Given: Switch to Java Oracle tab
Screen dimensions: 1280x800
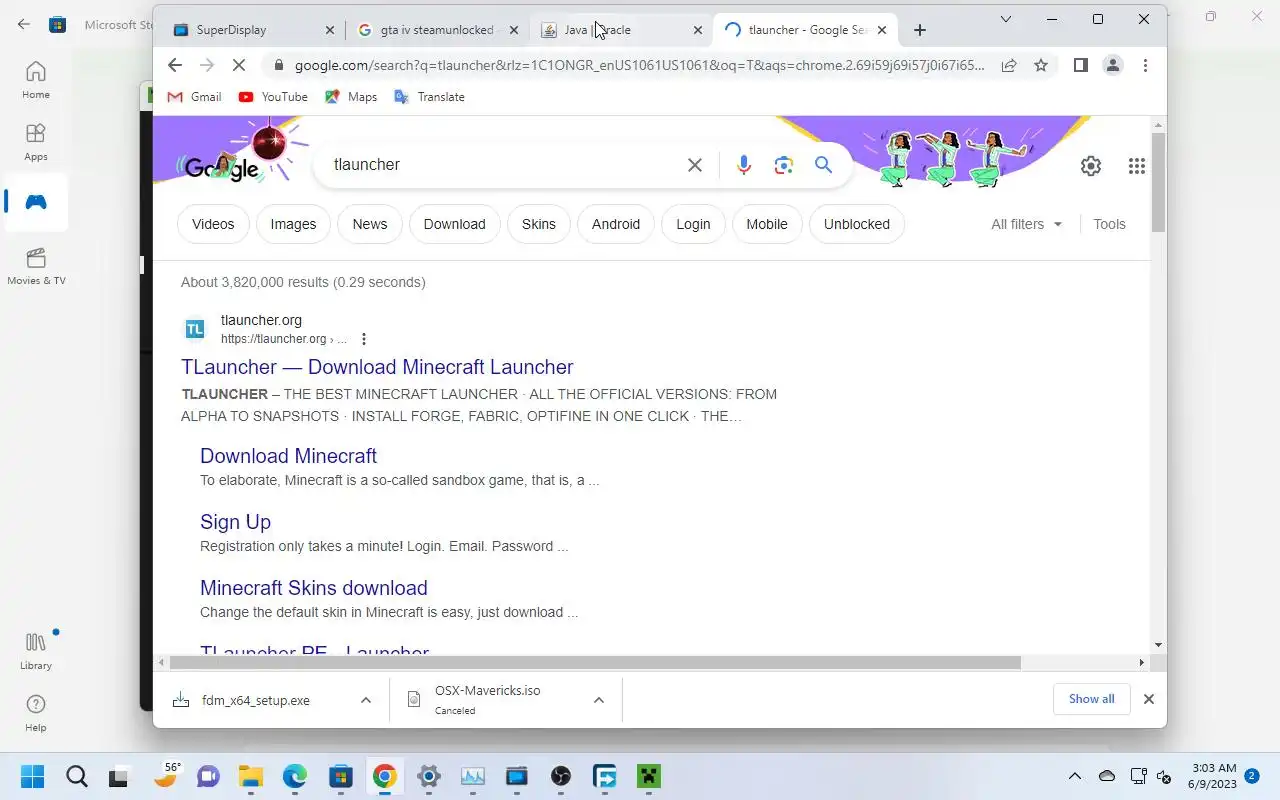Looking at the screenshot, I should [x=621, y=30].
